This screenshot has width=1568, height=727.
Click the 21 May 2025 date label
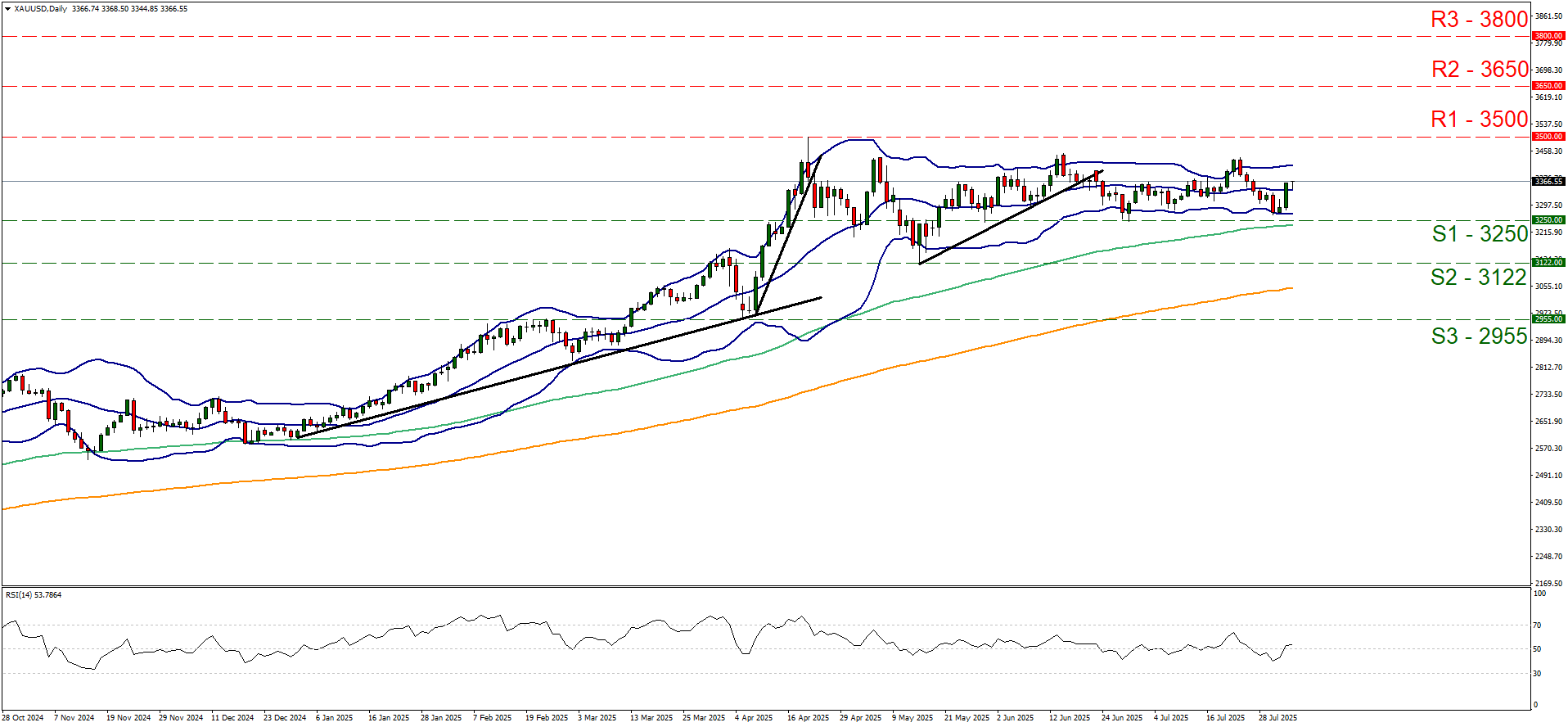pos(967,718)
